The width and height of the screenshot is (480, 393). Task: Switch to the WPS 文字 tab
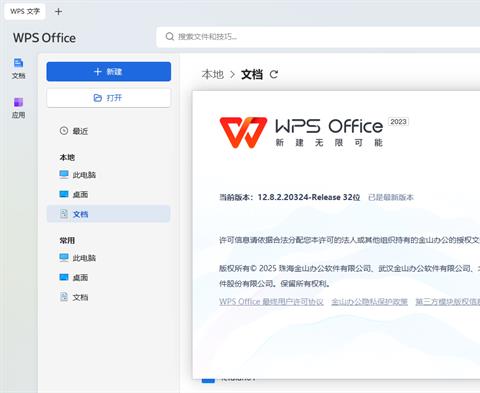point(25,11)
